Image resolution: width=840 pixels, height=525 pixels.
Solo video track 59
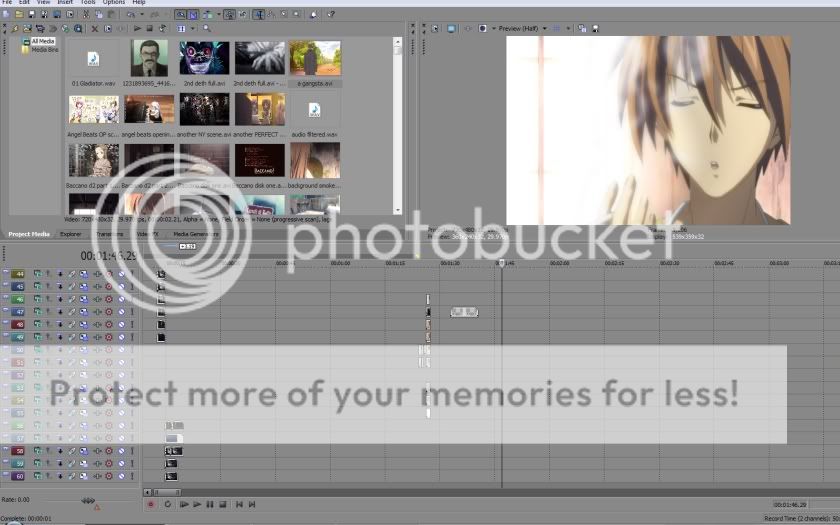(x=132, y=463)
